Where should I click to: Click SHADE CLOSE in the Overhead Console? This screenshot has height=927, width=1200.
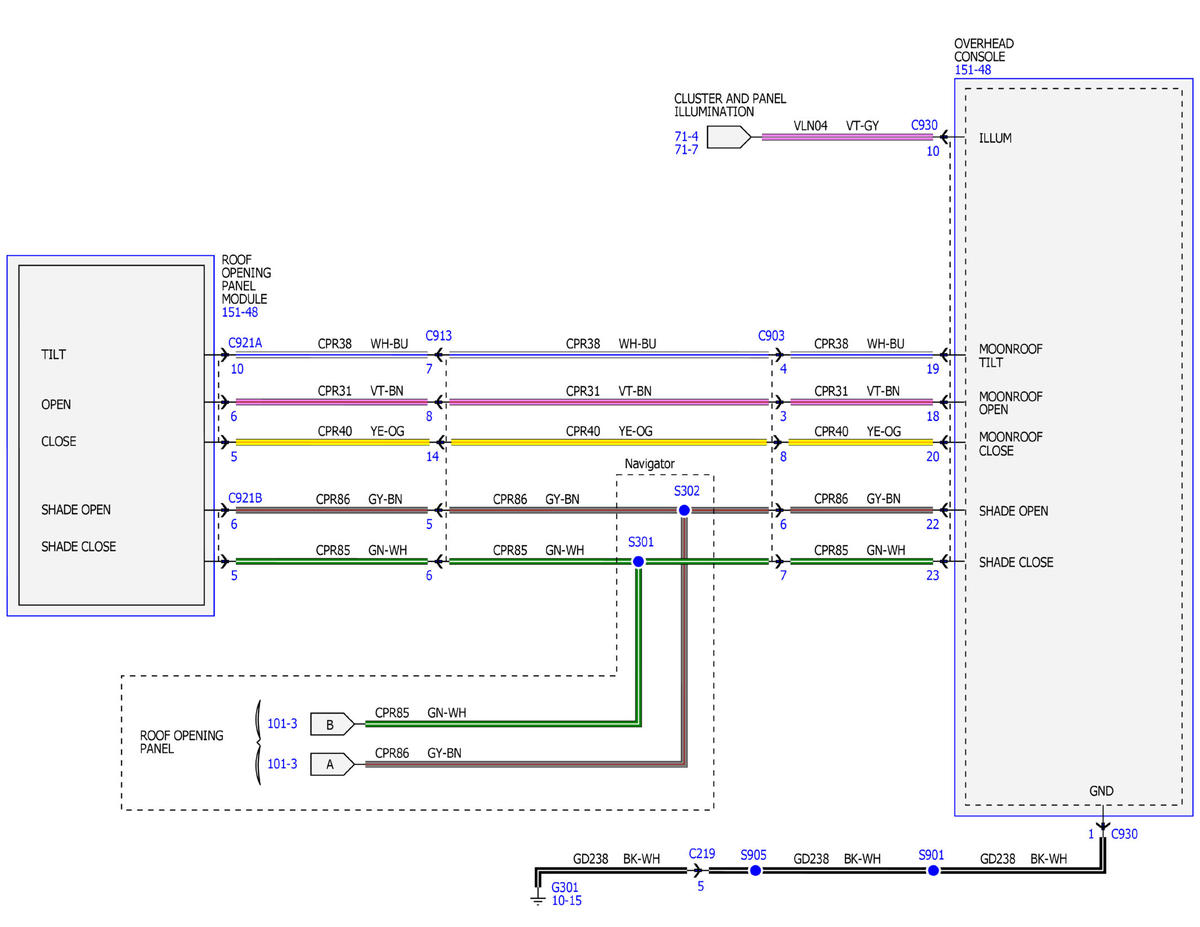(1016, 562)
